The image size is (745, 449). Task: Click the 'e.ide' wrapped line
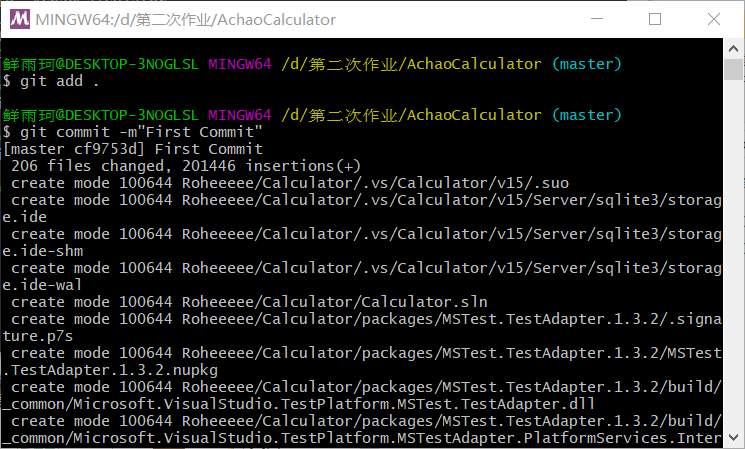click(25, 217)
